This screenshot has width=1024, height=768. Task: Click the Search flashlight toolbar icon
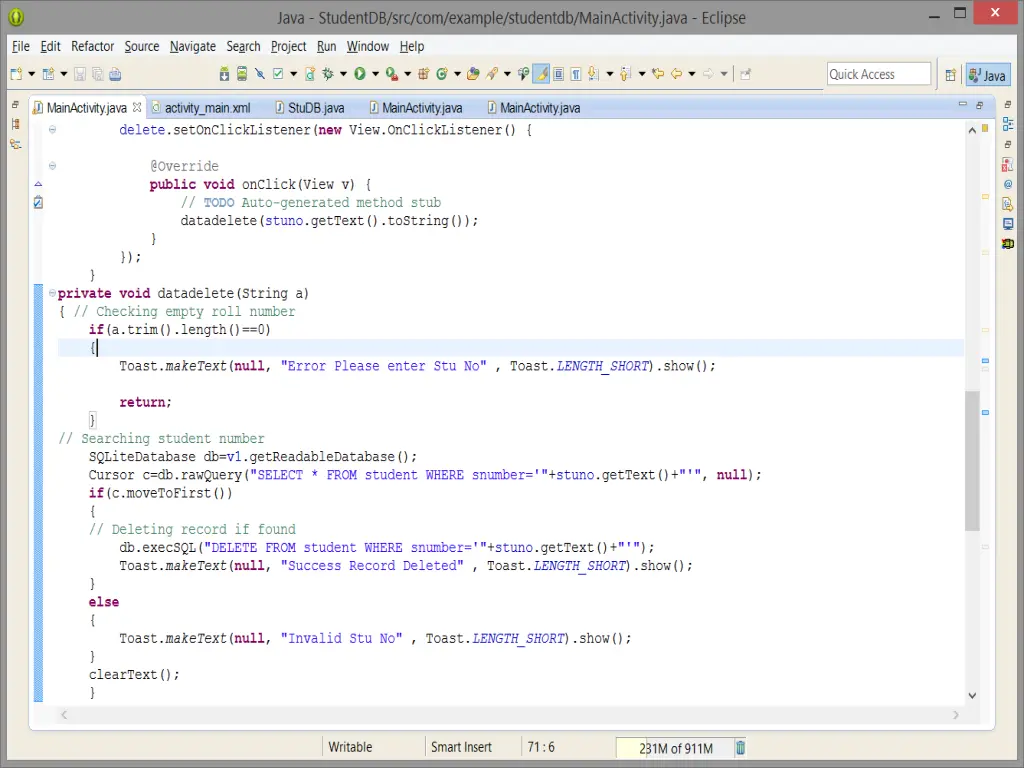(x=492, y=74)
